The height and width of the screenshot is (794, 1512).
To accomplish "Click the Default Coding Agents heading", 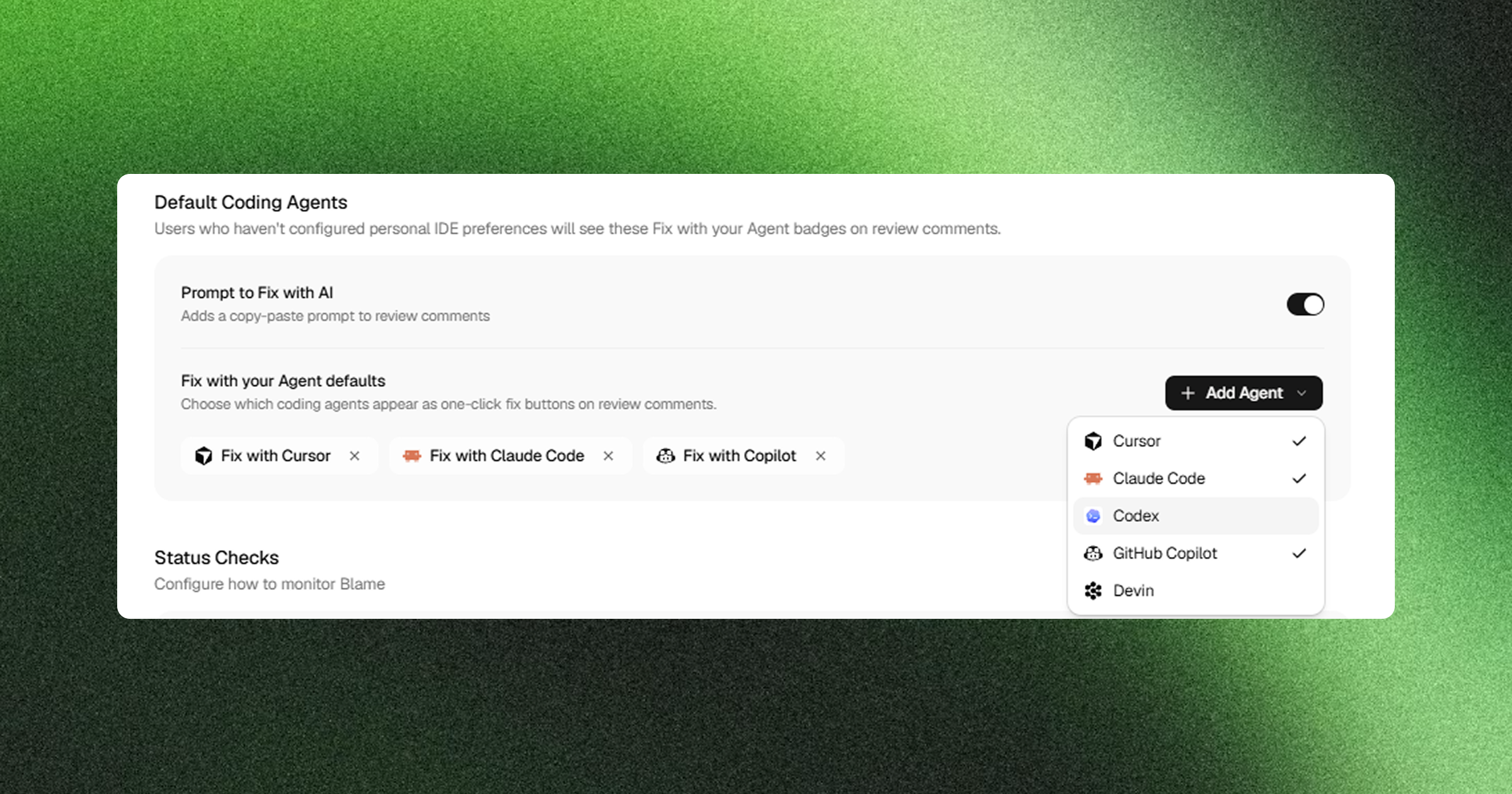I will 251,202.
